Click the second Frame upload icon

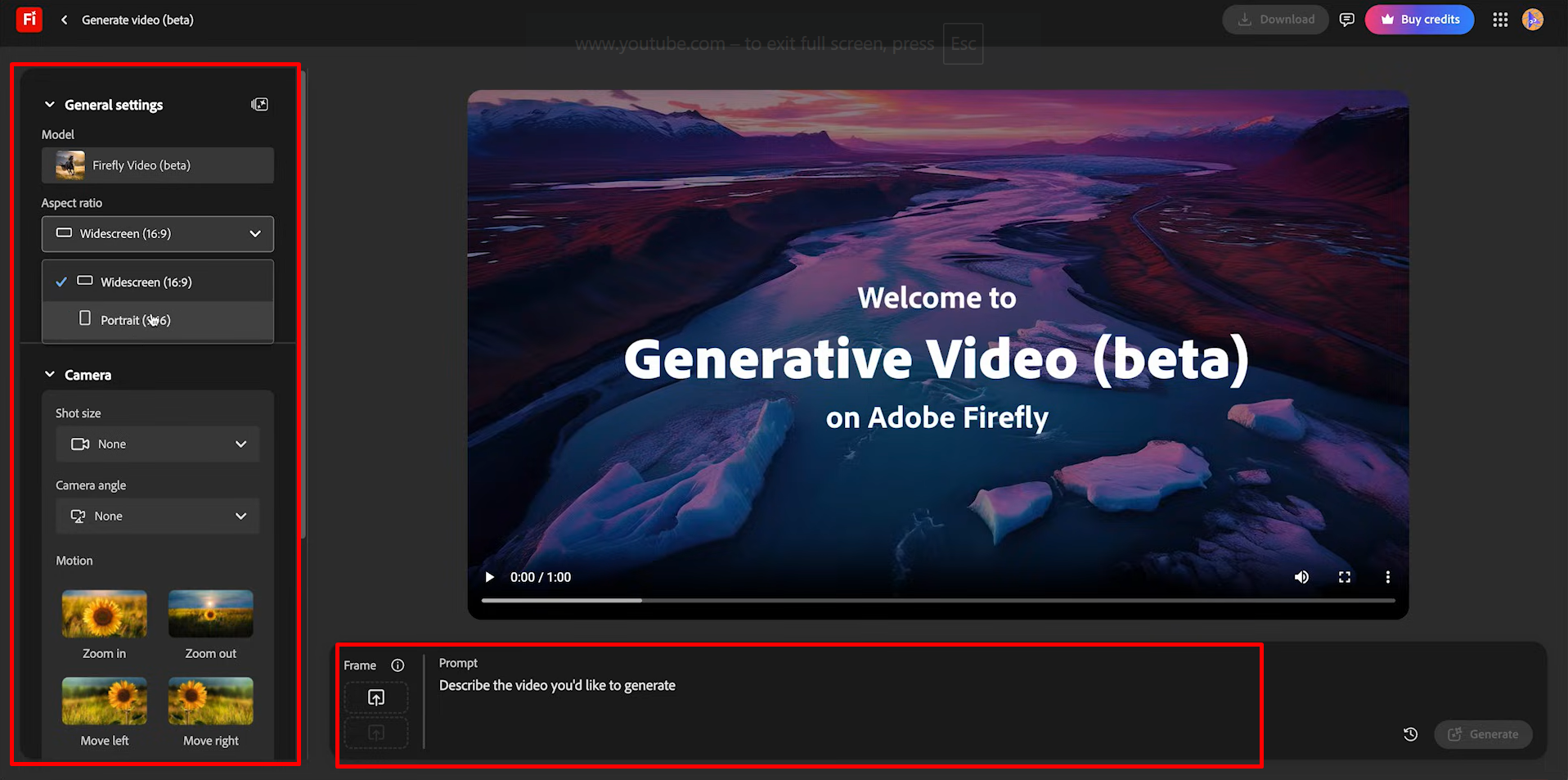click(x=375, y=733)
